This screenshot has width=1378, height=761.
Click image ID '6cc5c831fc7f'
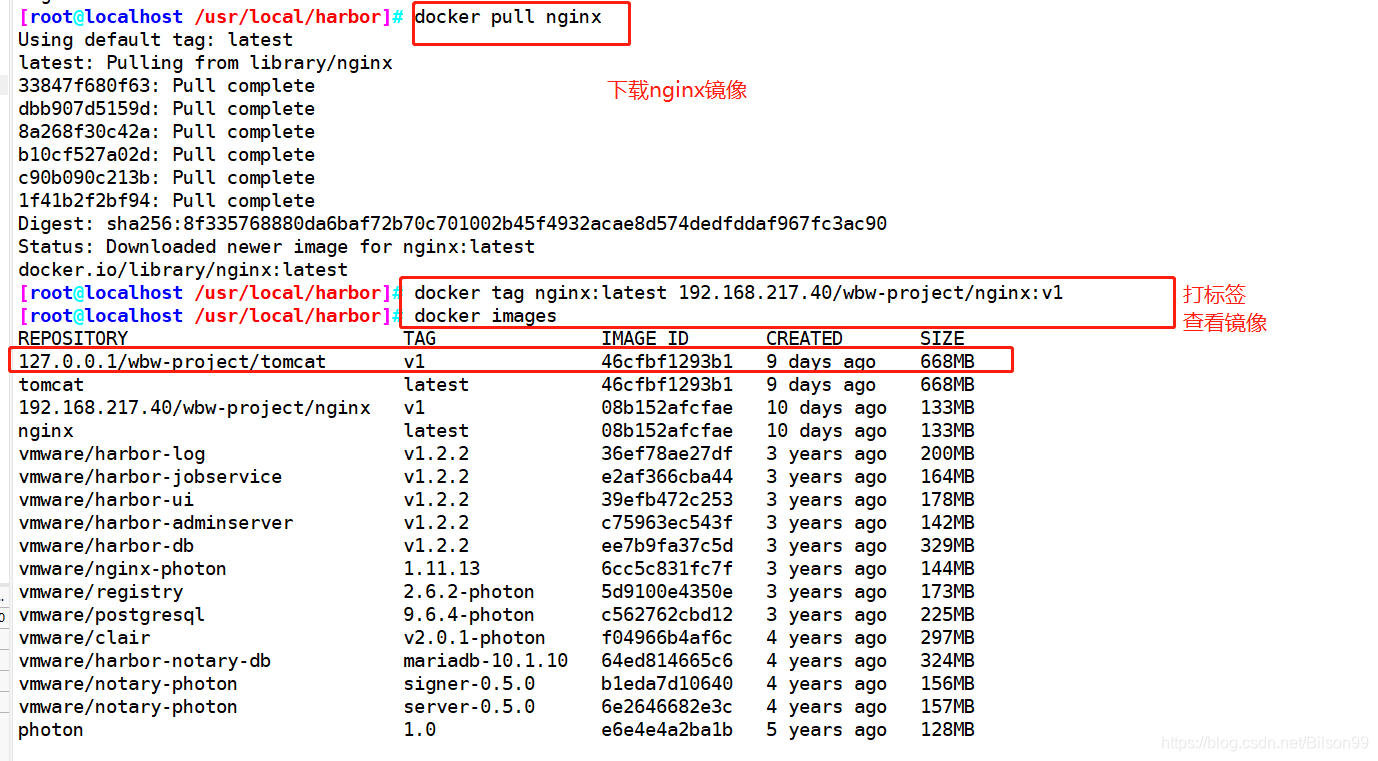click(x=667, y=569)
